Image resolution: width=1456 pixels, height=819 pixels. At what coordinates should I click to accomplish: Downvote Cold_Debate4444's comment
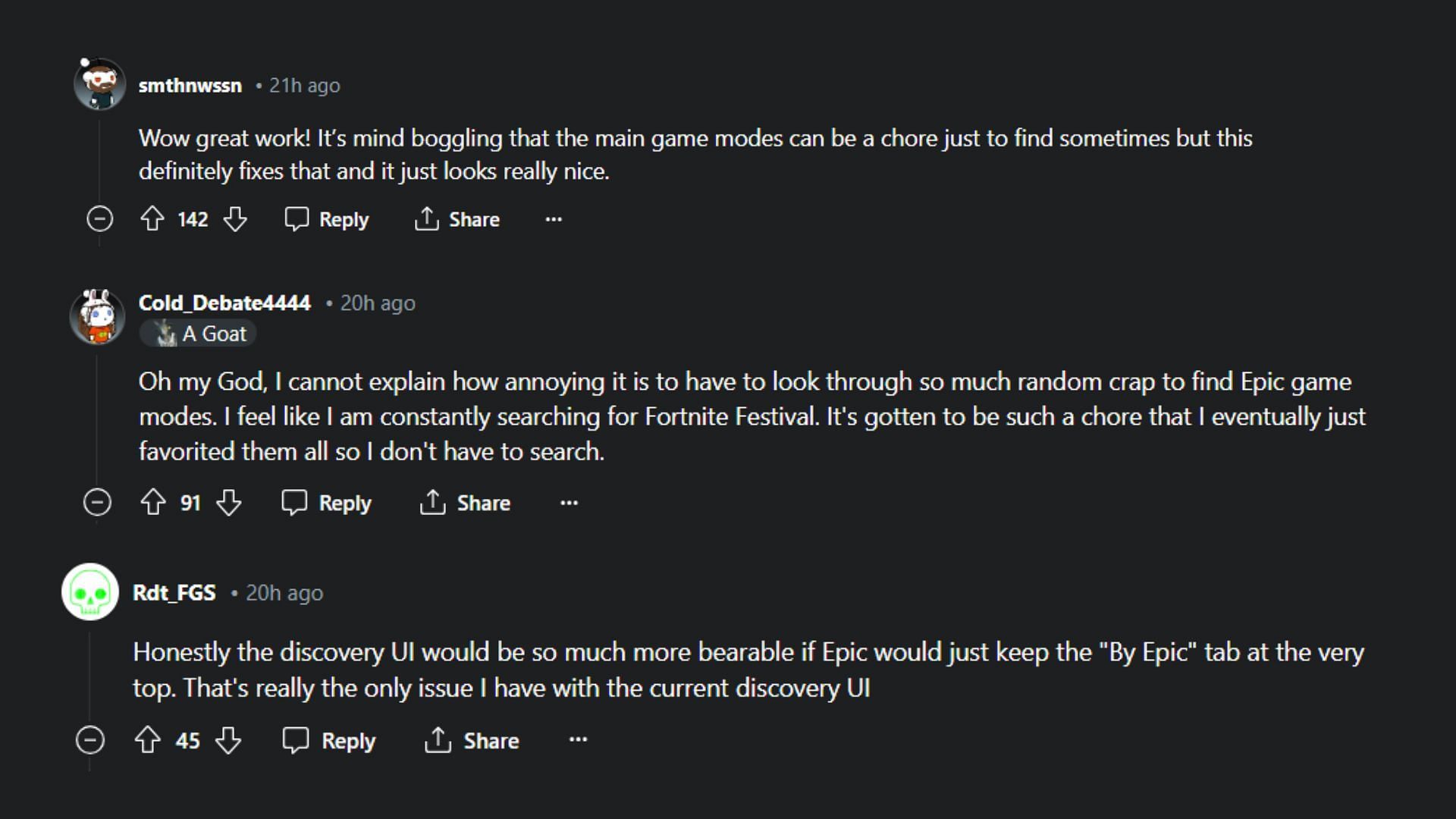point(228,502)
